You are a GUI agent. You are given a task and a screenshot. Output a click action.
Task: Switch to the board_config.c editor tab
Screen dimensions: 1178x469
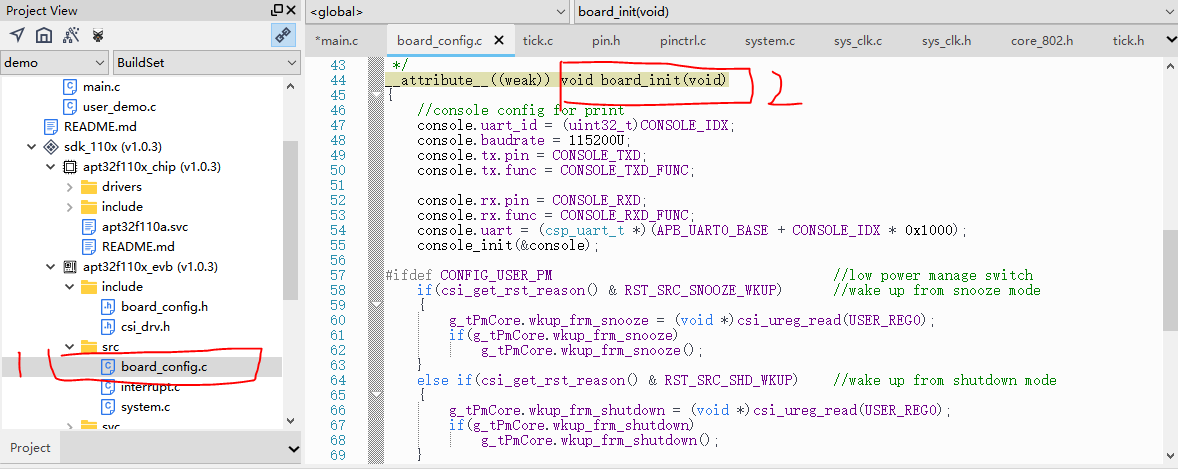pos(439,41)
